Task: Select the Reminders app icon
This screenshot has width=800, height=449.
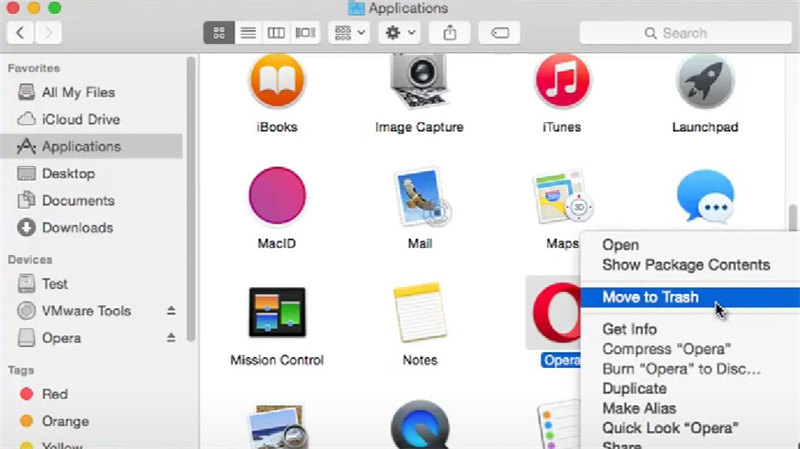Action: [x=559, y=427]
